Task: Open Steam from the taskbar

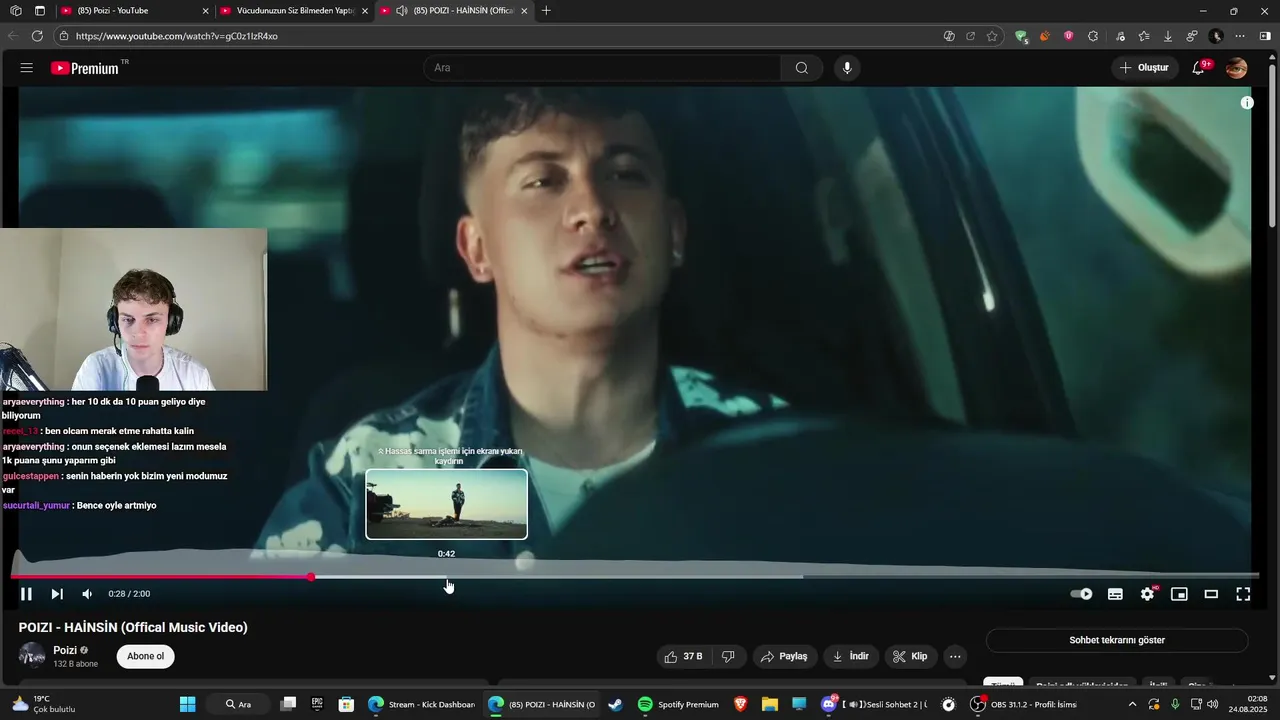Action: tap(615, 704)
